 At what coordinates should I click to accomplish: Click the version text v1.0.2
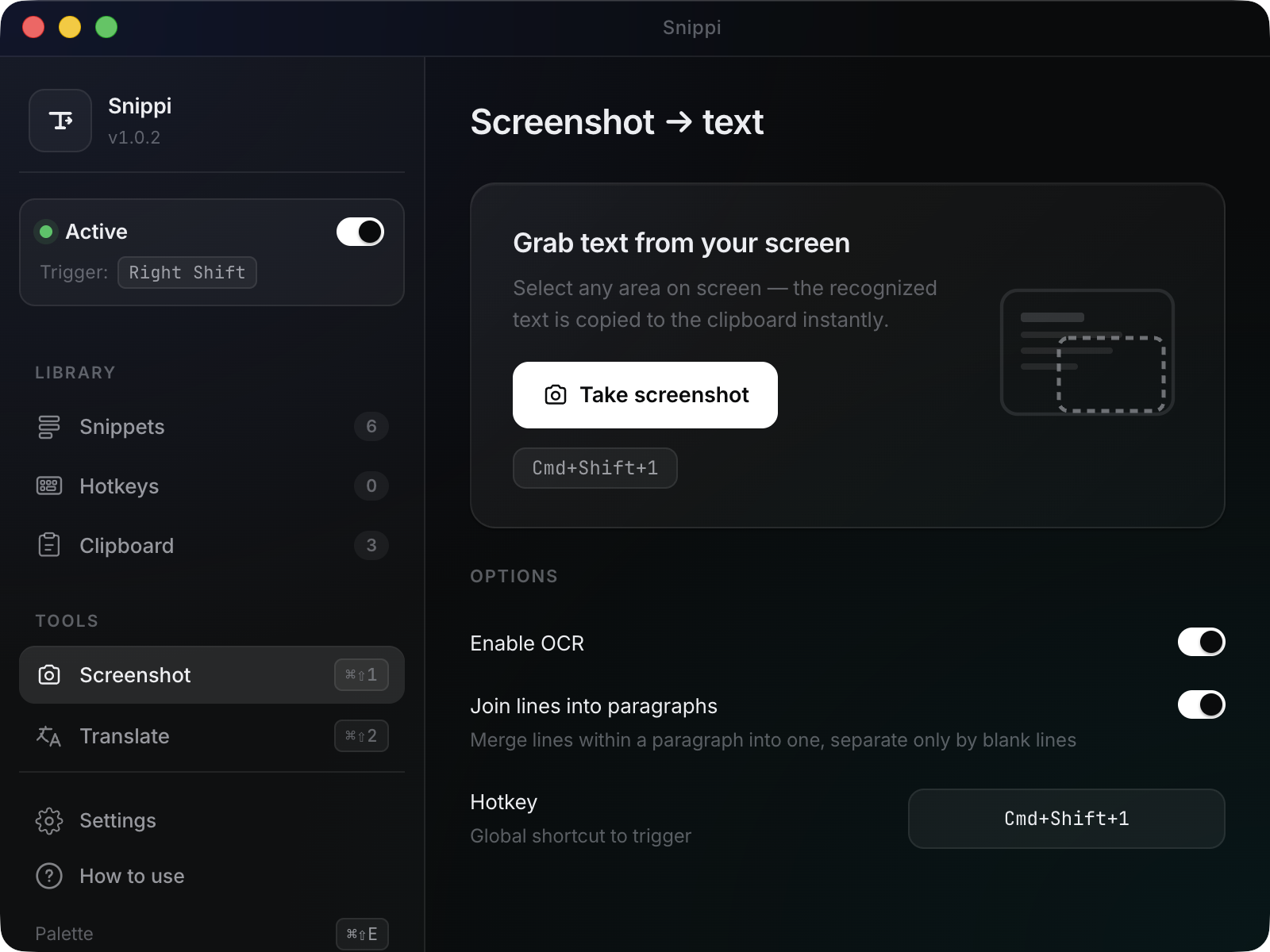coord(134,138)
